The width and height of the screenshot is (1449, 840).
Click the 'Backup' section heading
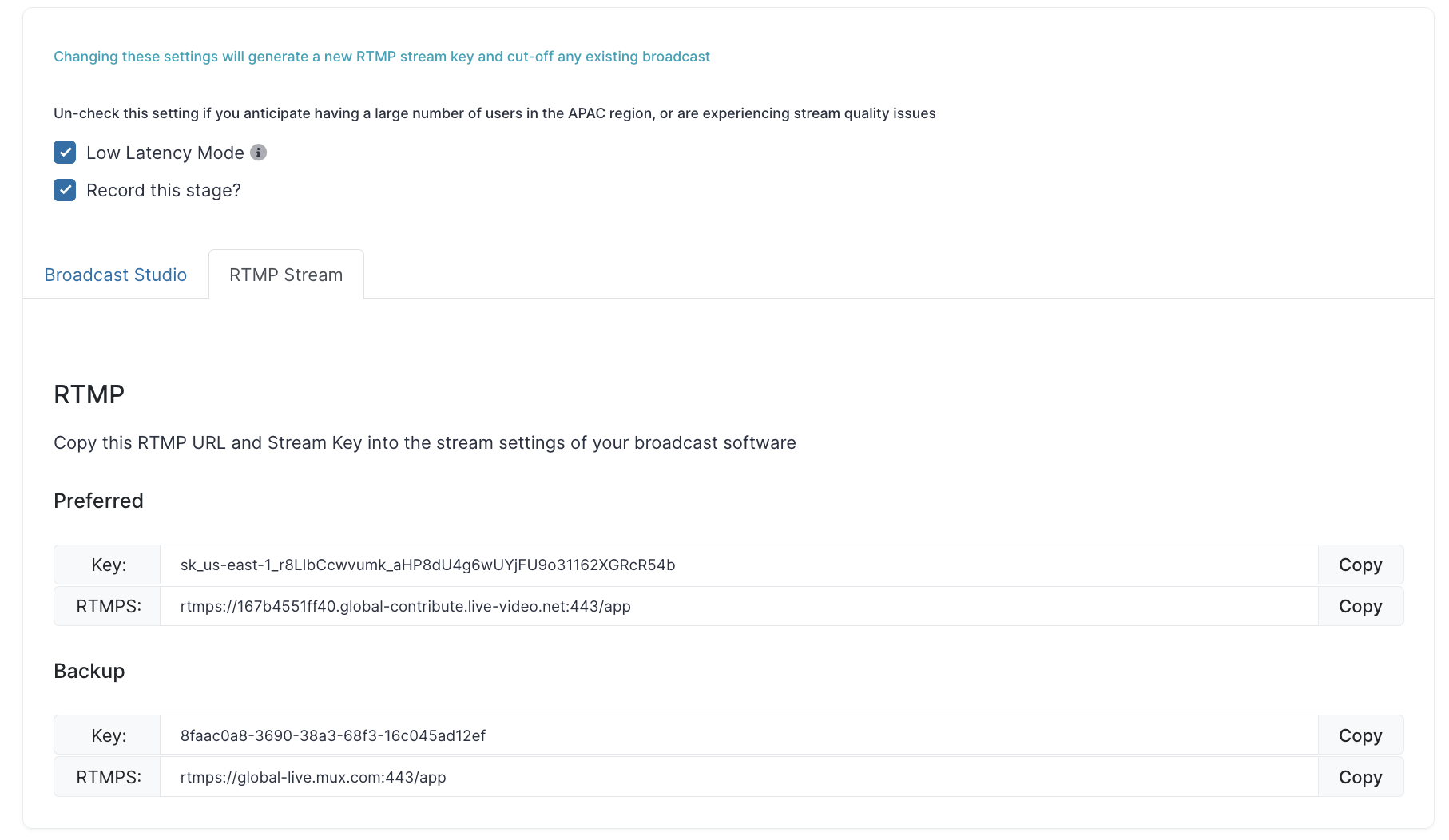(89, 671)
